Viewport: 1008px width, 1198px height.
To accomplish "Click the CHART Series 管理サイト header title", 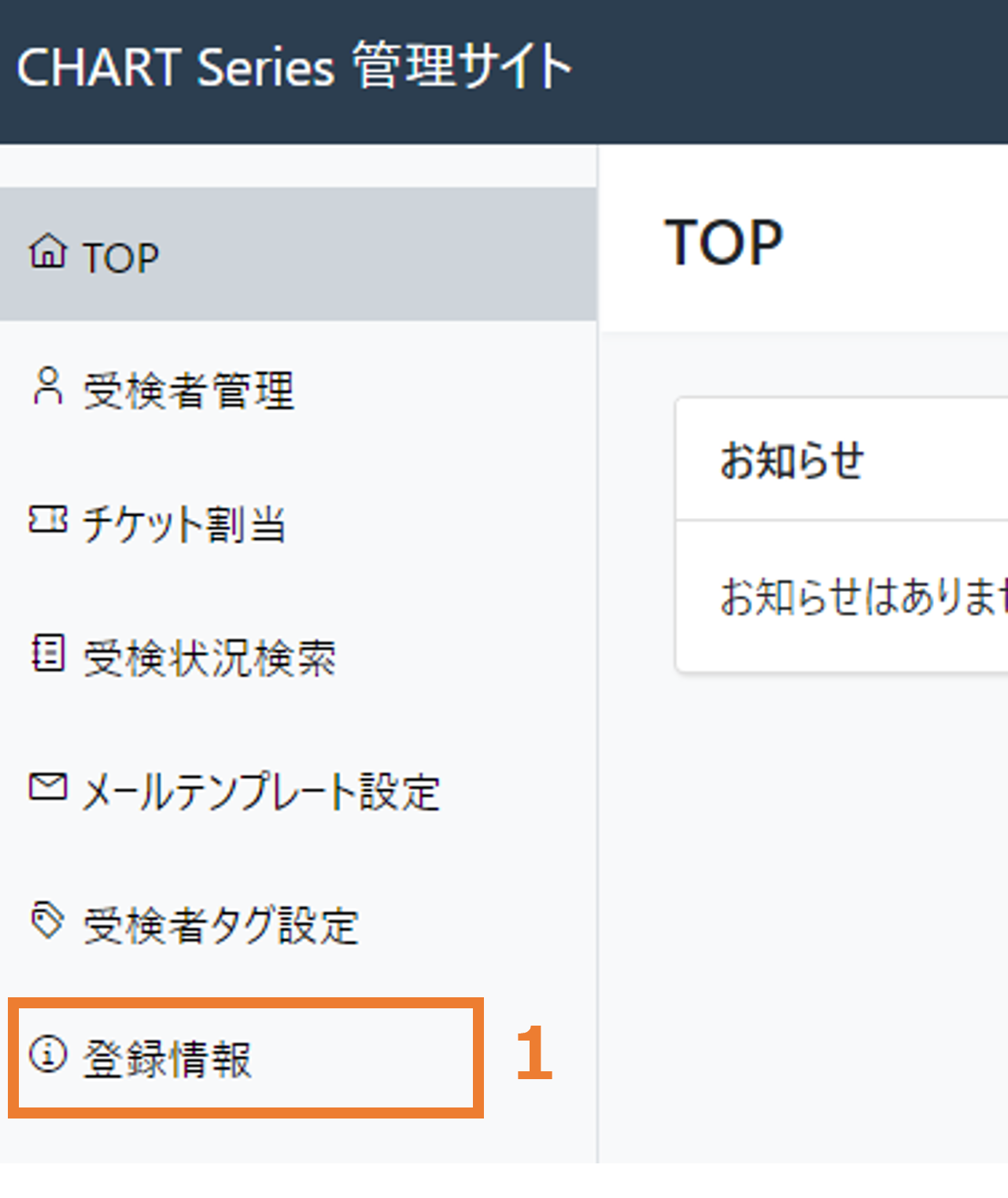I will point(294,66).
